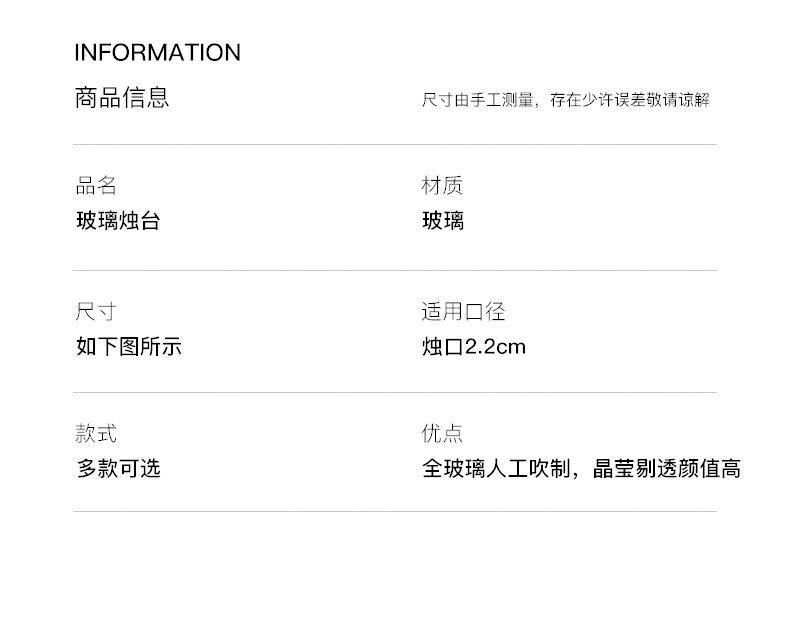Select the 商品信息 subtitle text
The width and height of the screenshot is (790, 642).
[122, 98]
